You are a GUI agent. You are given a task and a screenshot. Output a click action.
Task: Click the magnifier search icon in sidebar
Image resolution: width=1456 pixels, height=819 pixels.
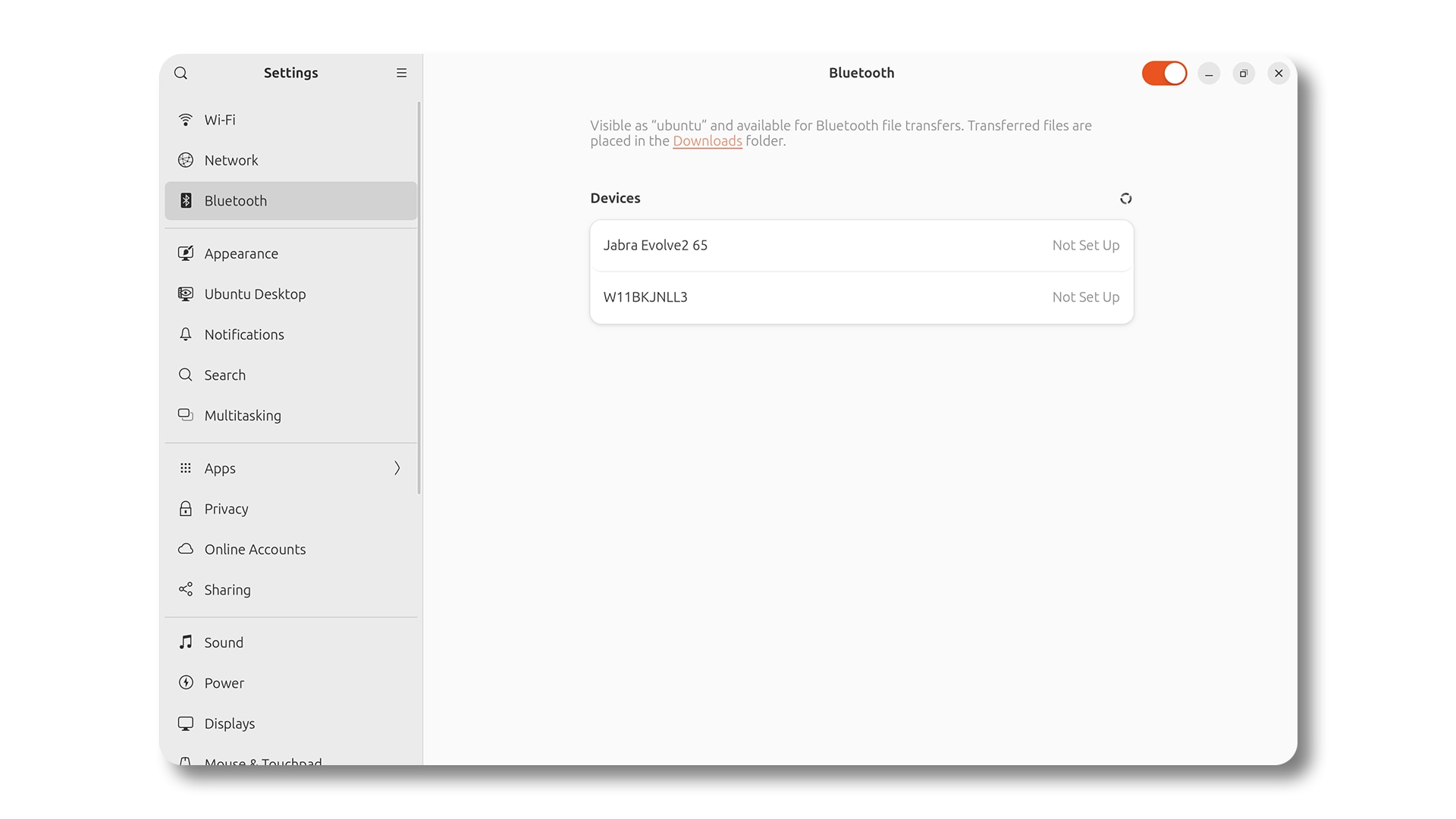pyautogui.click(x=181, y=72)
